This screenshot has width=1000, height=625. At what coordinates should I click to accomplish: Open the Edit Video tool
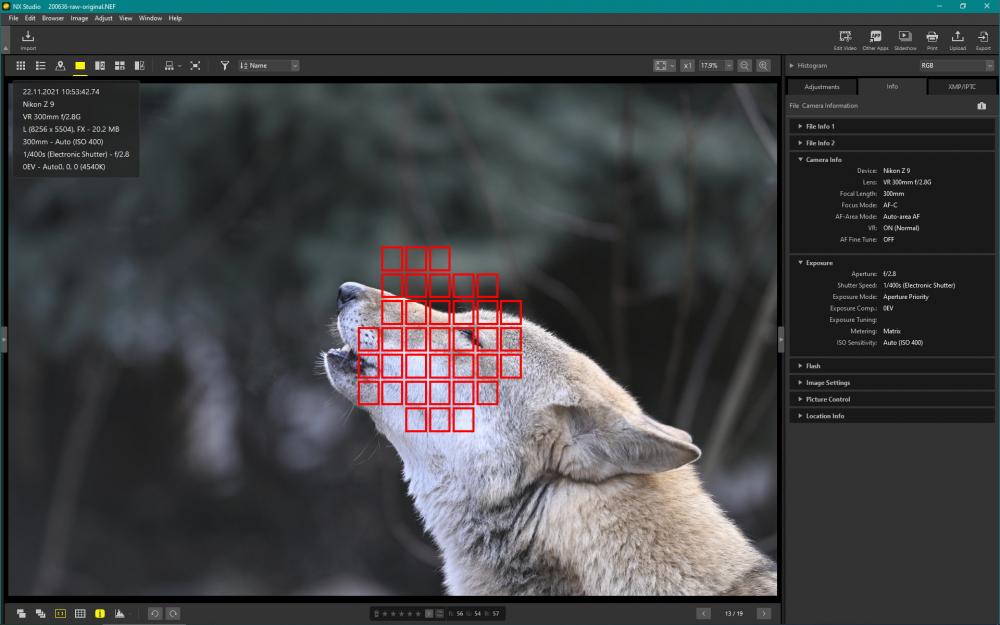(845, 40)
